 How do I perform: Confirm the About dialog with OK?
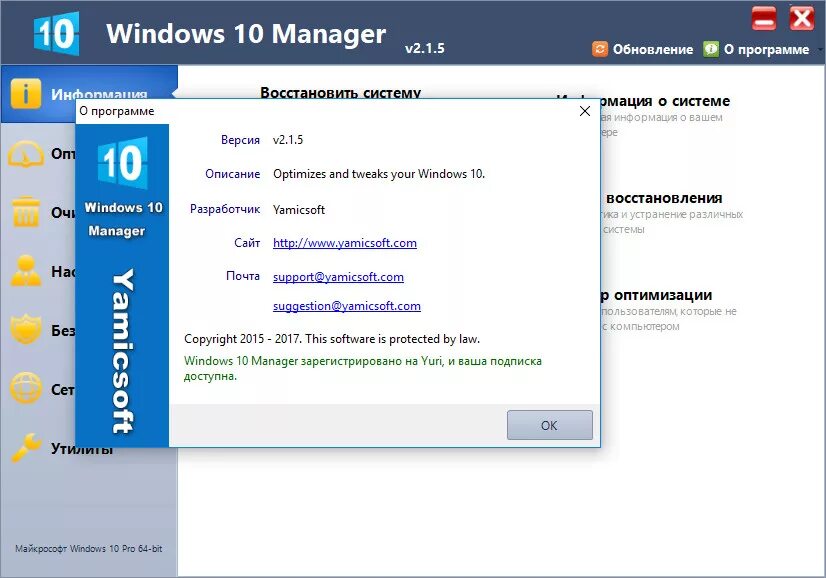549,425
